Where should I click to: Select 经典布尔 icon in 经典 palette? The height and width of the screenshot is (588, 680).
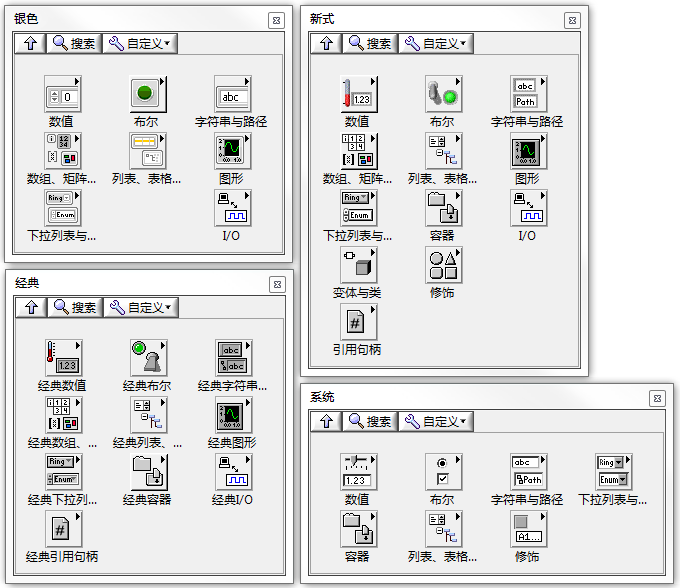pyautogui.click(x=147, y=359)
